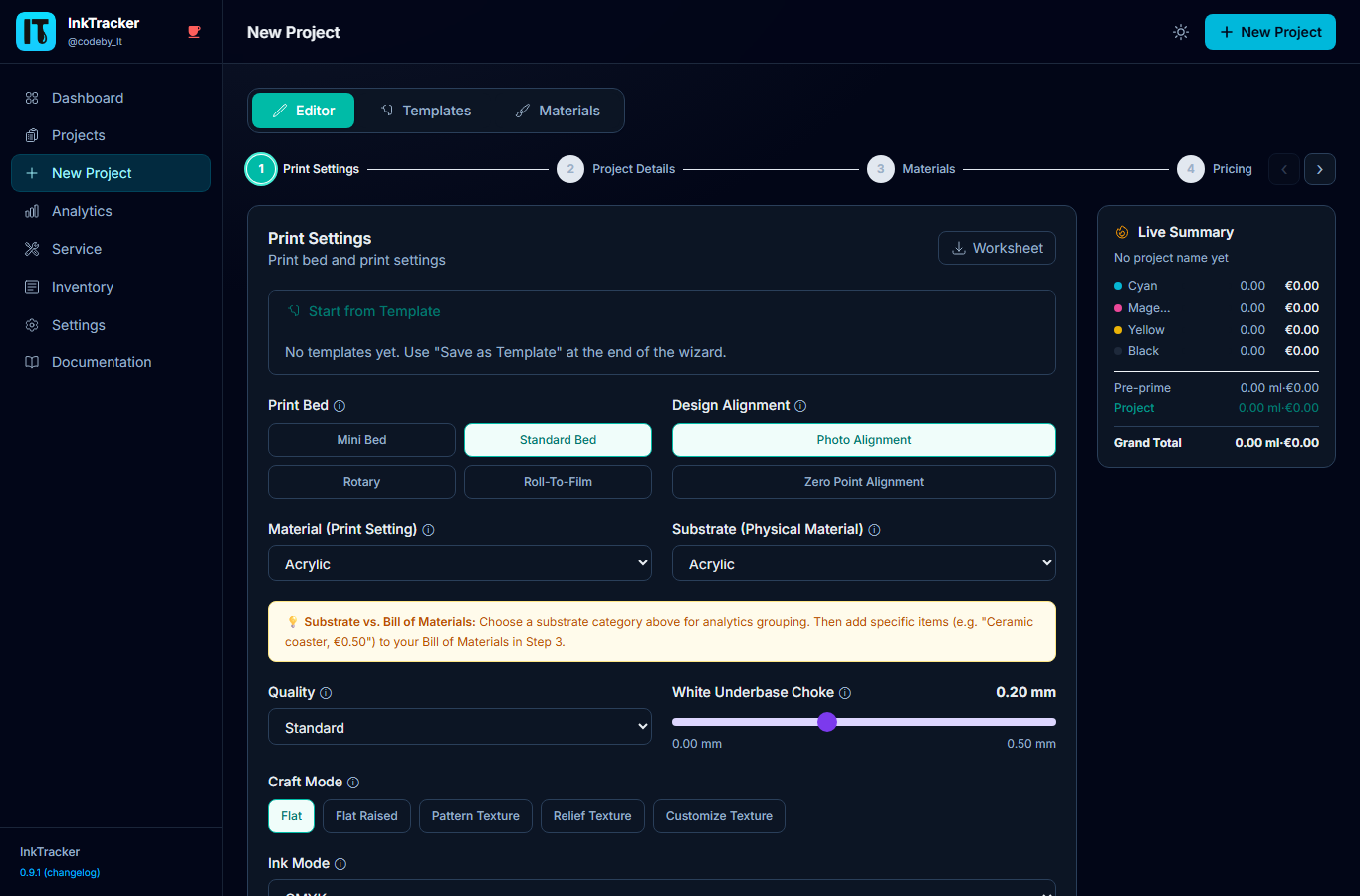Click Craft Mode info icon
This screenshot has width=1360, height=896.
[353, 783]
